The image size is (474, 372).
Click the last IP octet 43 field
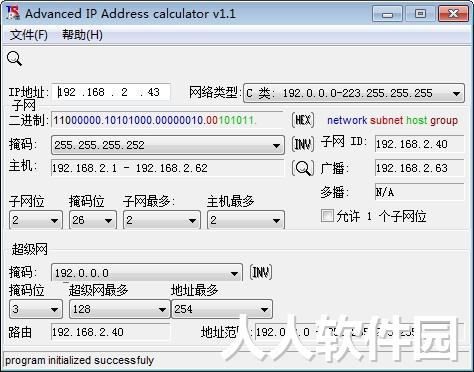pyautogui.click(x=153, y=92)
